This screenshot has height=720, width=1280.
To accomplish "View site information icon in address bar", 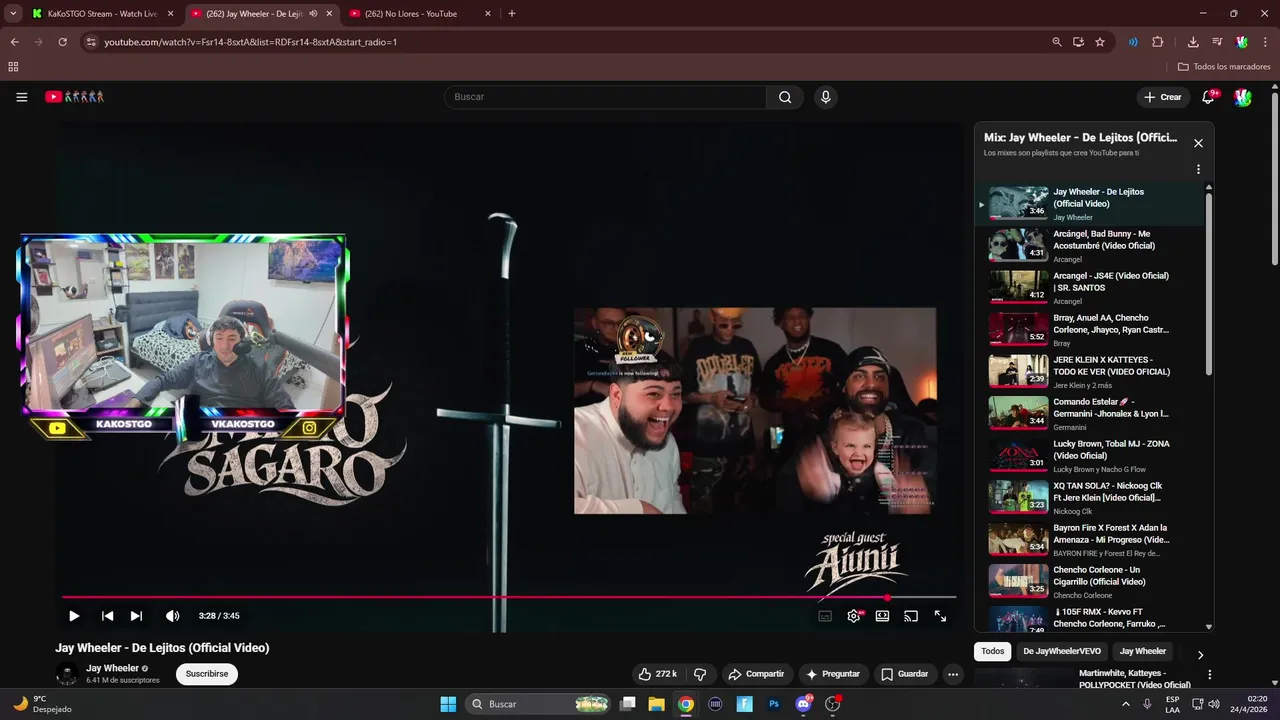I will tap(91, 42).
